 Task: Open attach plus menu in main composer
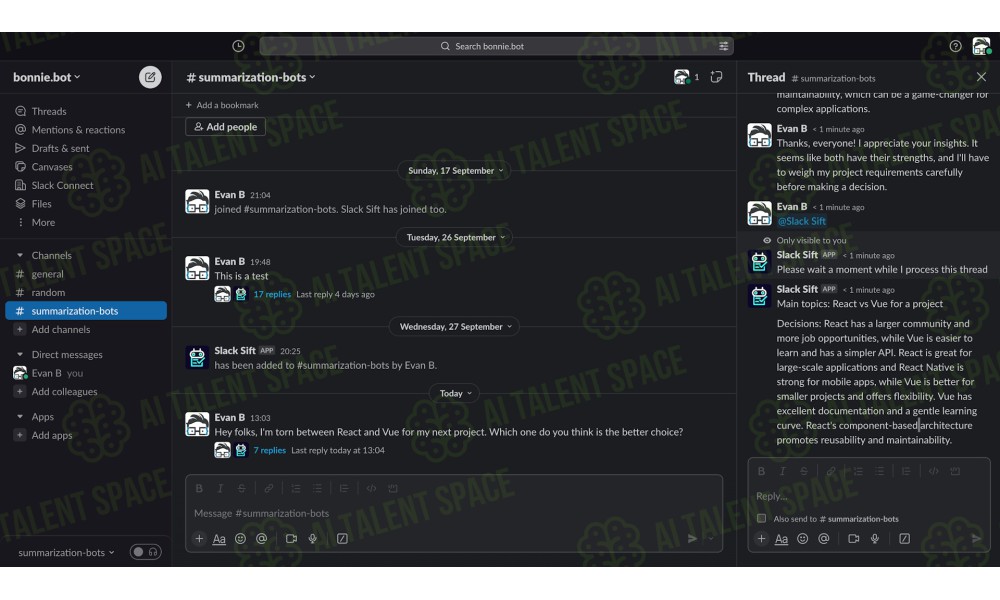199,539
